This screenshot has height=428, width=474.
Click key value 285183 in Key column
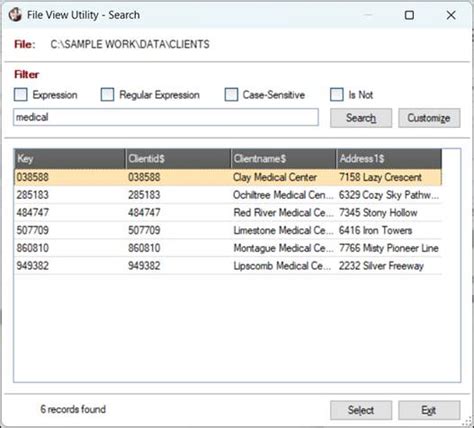click(33, 195)
